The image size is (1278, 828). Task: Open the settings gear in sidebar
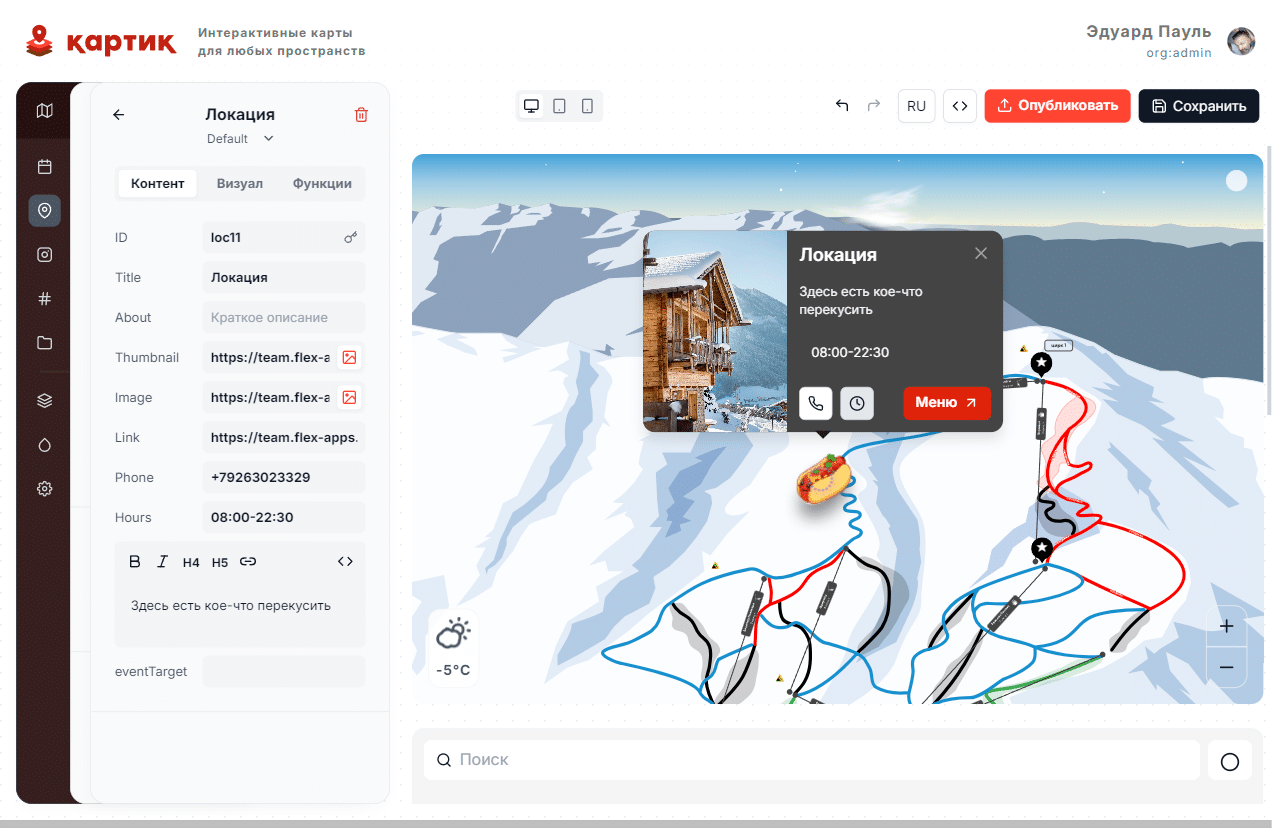click(x=44, y=489)
